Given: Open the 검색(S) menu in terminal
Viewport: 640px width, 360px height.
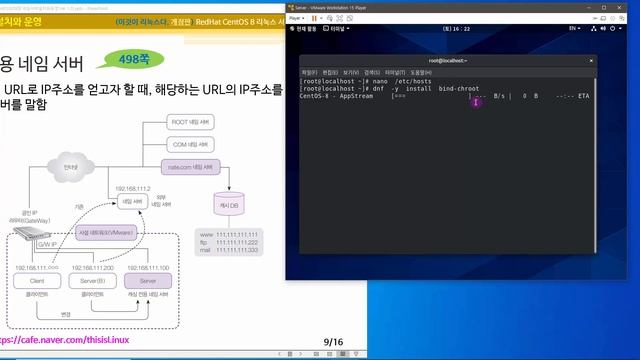Looking at the screenshot, I should pyautogui.click(x=372, y=73).
